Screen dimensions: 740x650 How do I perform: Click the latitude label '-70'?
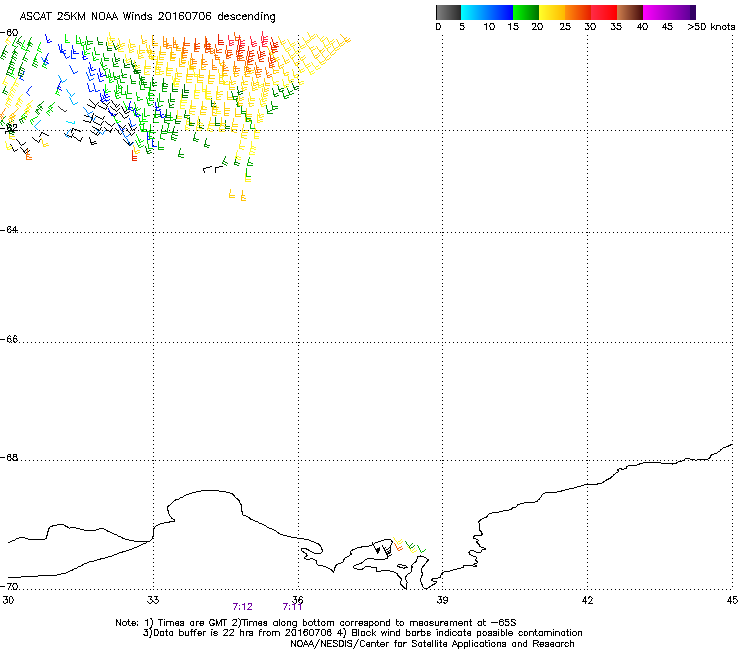[x=9, y=586]
